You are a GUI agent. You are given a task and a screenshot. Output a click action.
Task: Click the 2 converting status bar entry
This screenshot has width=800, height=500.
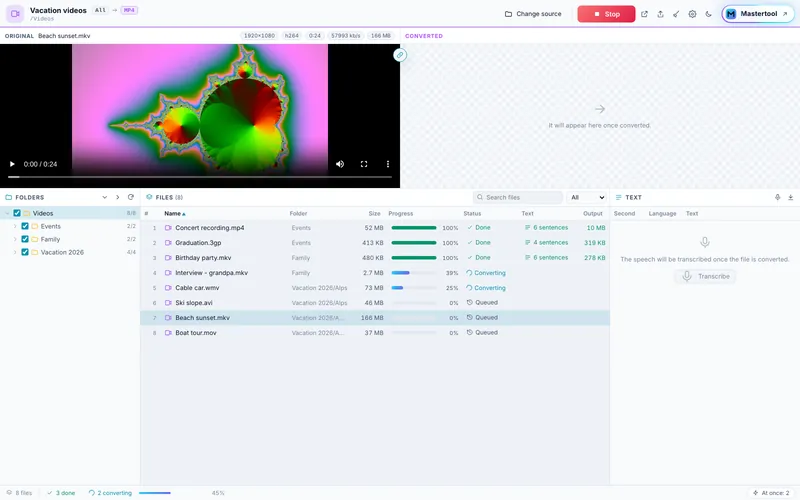pyautogui.click(x=110, y=493)
